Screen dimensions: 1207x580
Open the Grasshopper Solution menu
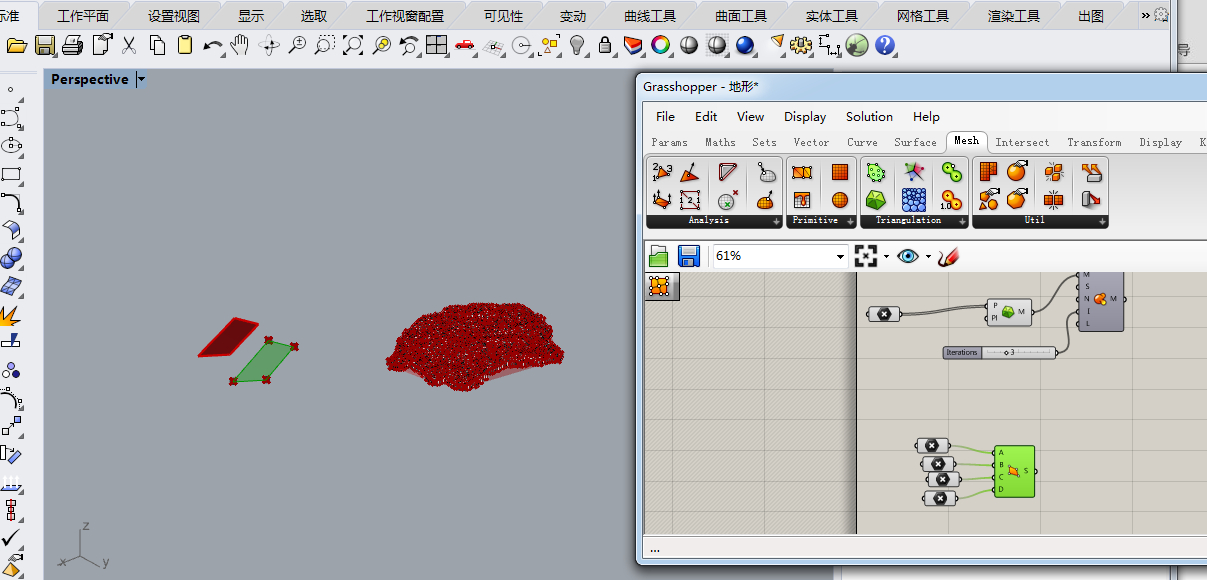click(x=869, y=117)
